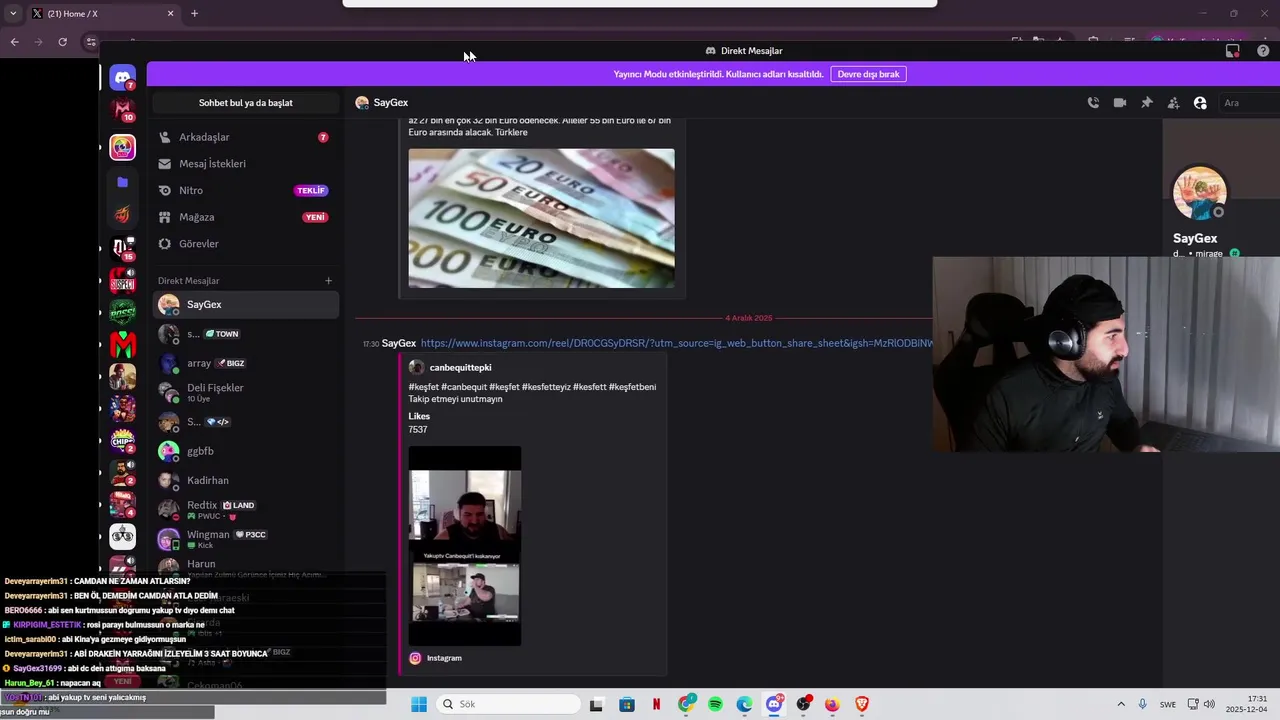
Task: Open the Instagram reel video thumbnail
Action: [465, 546]
